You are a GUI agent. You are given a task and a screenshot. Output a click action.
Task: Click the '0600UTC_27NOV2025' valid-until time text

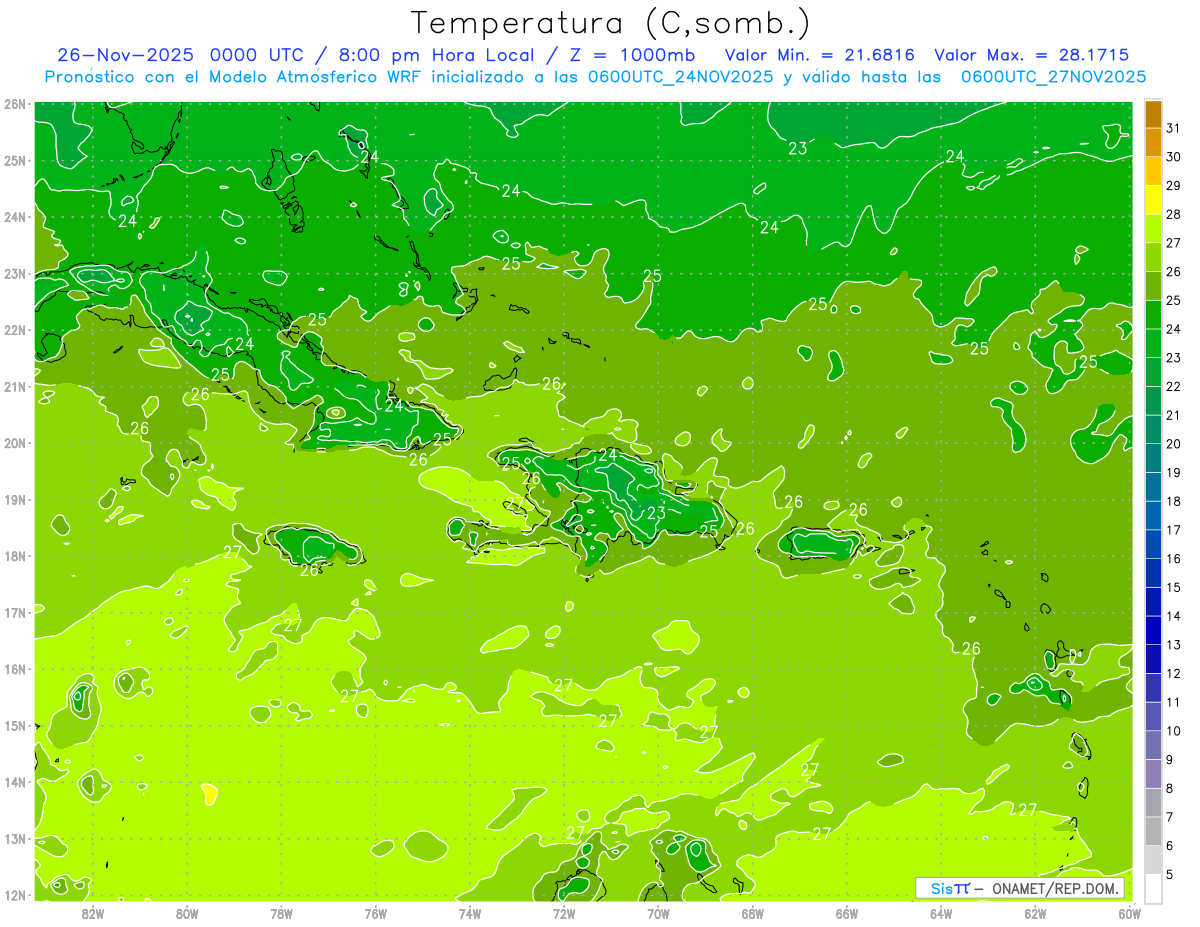click(1053, 76)
